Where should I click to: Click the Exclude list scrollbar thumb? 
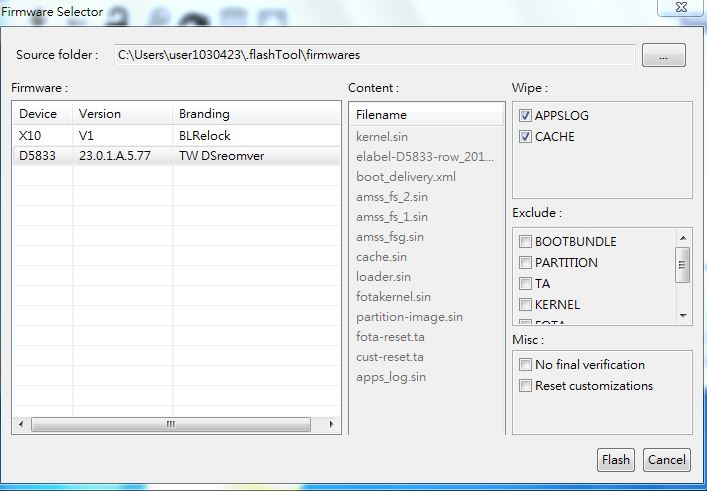click(x=683, y=265)
